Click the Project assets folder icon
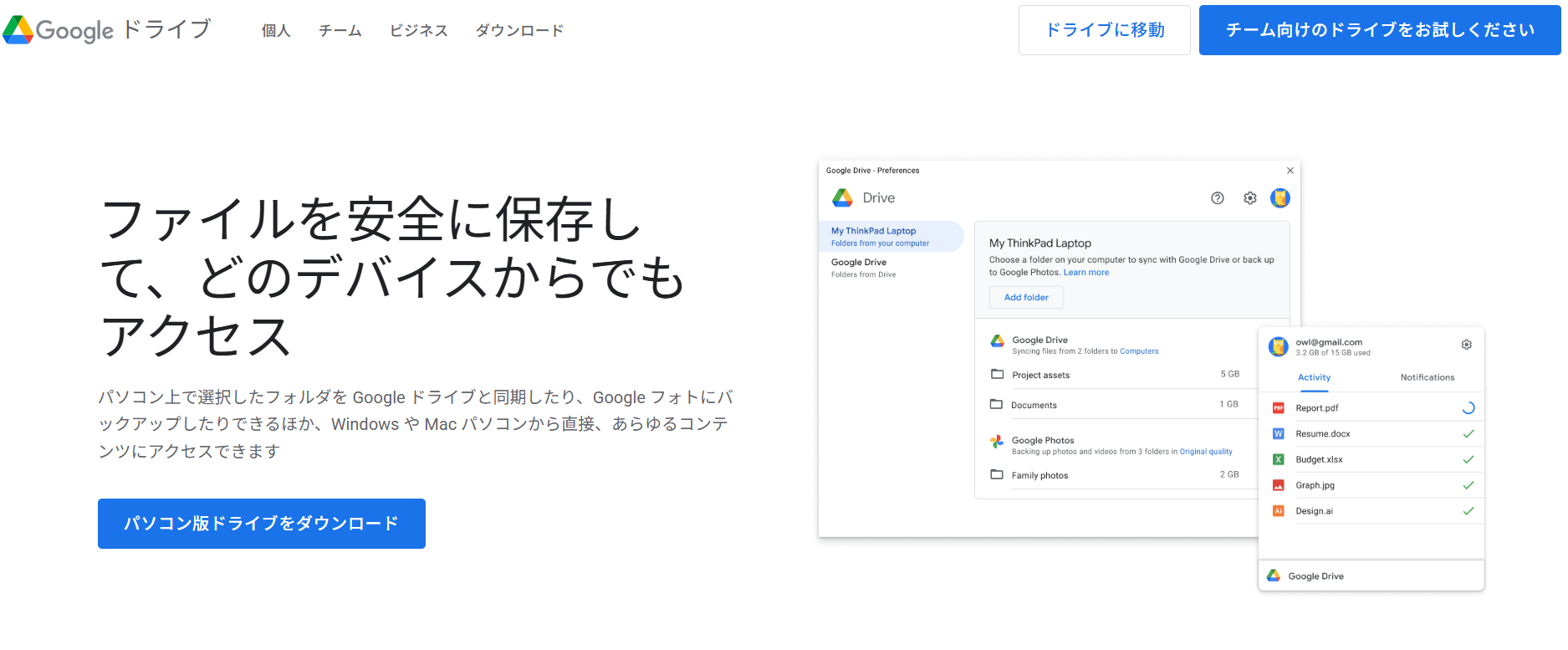This screenshot has height=650, width=1568. [997, 374]
